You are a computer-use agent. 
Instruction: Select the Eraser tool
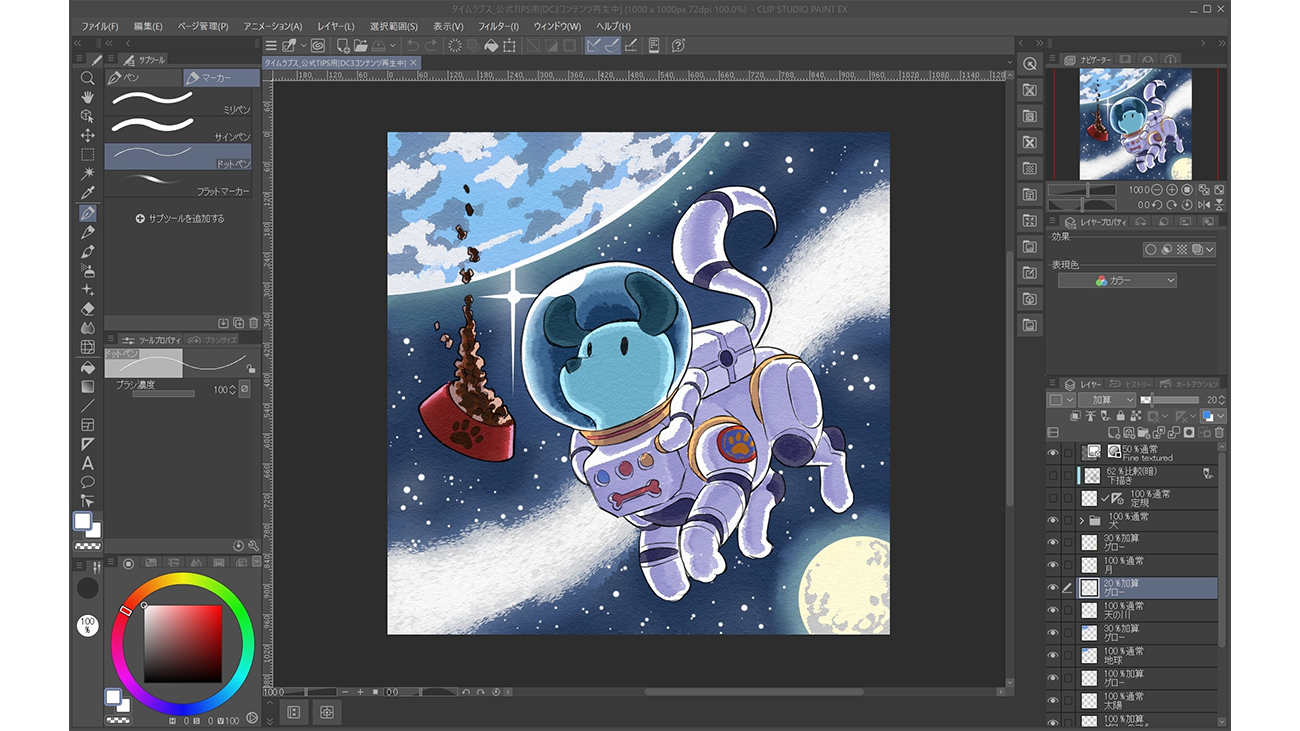coord(88,309)
